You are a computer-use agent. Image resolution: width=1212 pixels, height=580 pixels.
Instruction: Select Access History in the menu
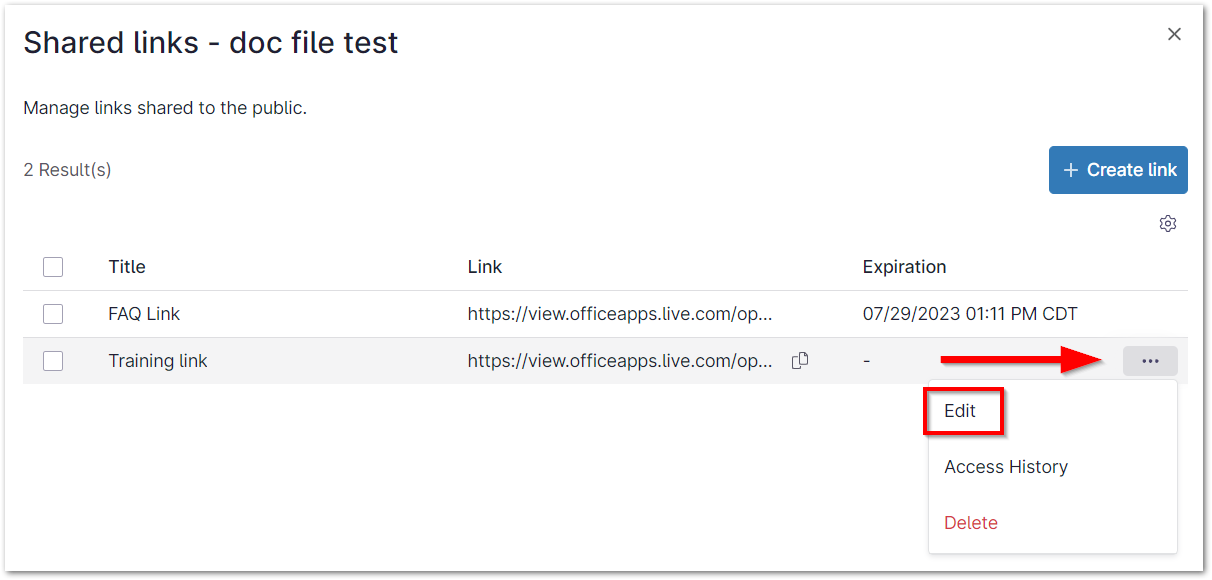click(1006, 467)
